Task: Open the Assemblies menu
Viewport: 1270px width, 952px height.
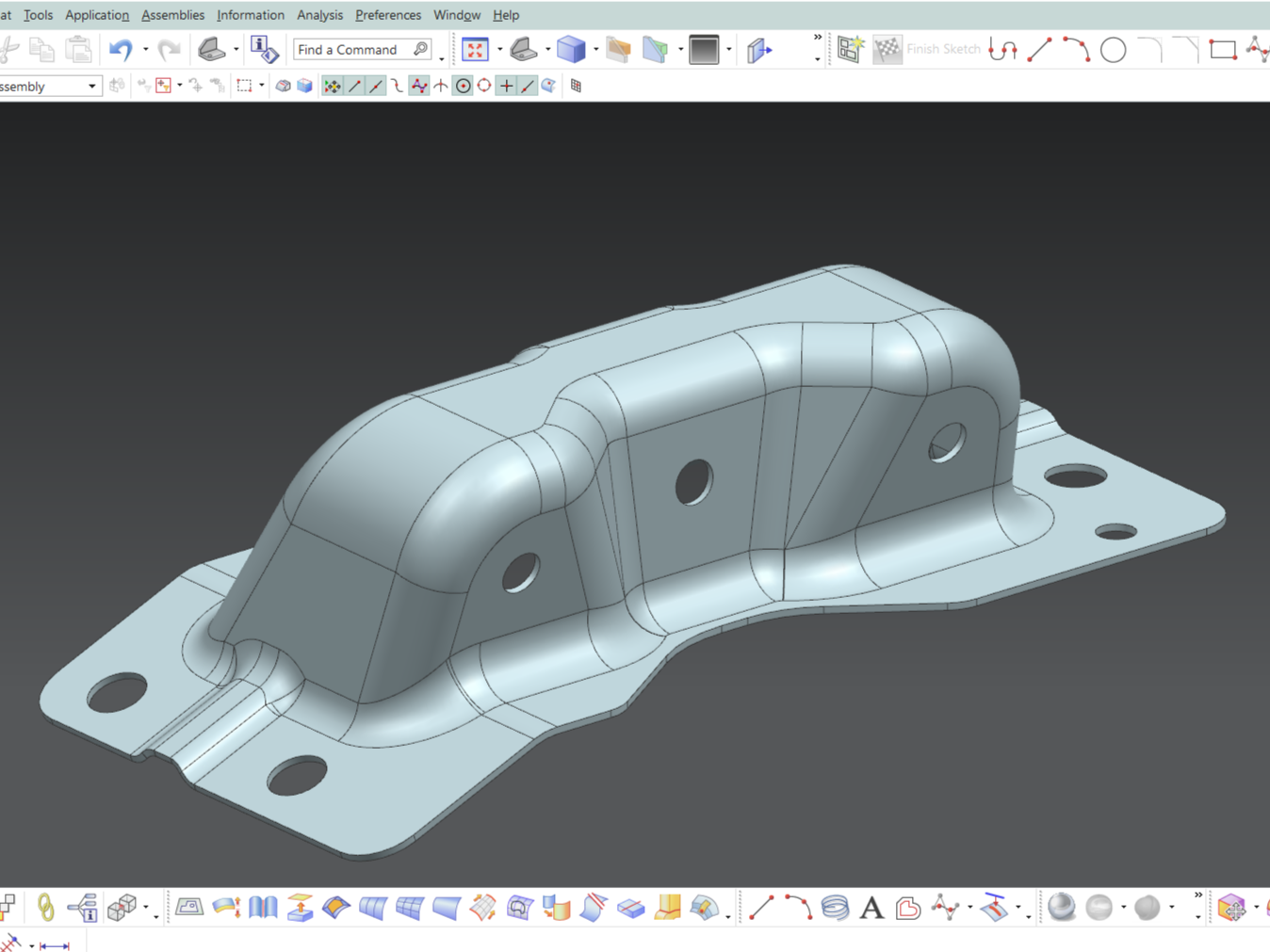Action: click(x=172, y=15)
